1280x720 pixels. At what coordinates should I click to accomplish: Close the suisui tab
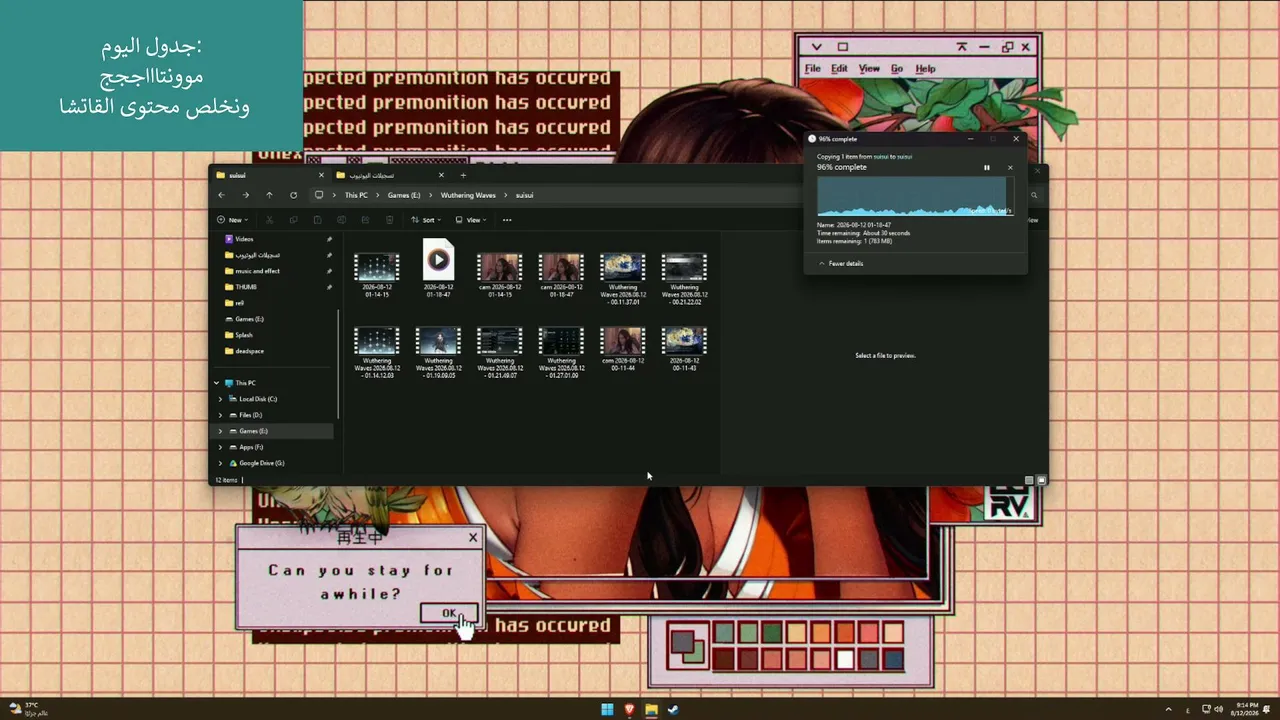(x=321, y=175)
